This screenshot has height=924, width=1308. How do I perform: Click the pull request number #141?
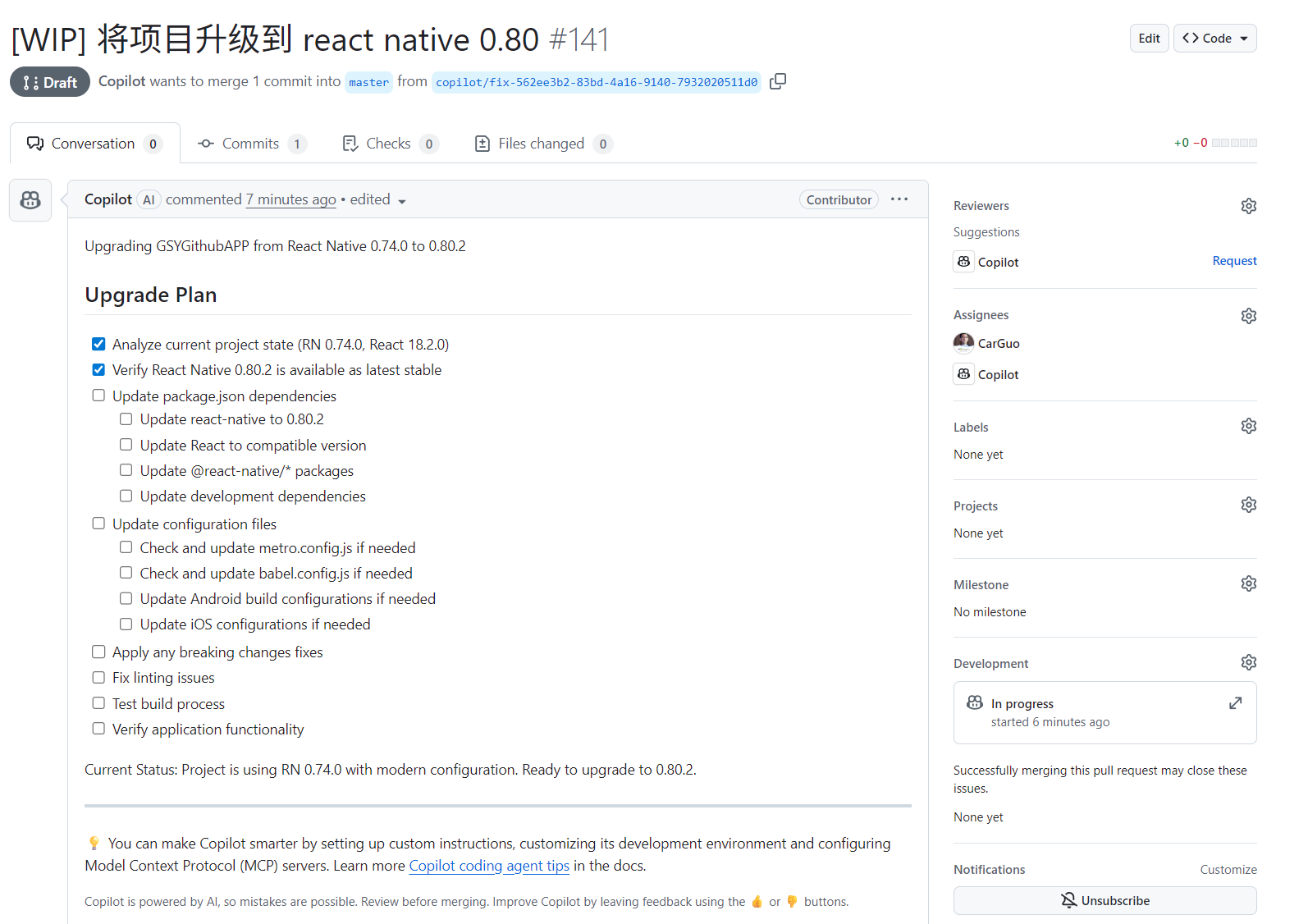pyautogui.click(x=579, y=39)
